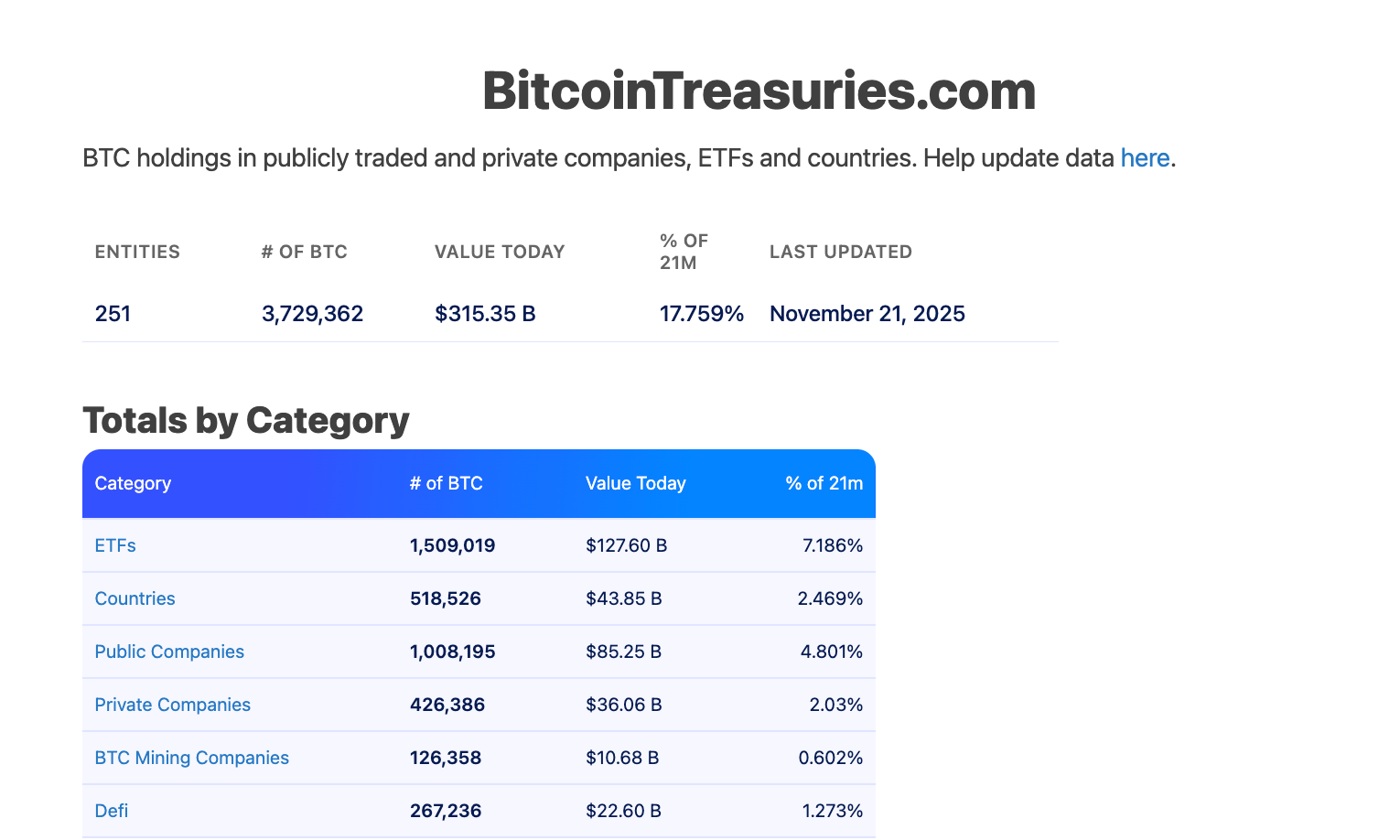Screen dimensions: 1400x840
Task: Click the 17.759% of 21M figure
Action: click(x=701, y=313)
